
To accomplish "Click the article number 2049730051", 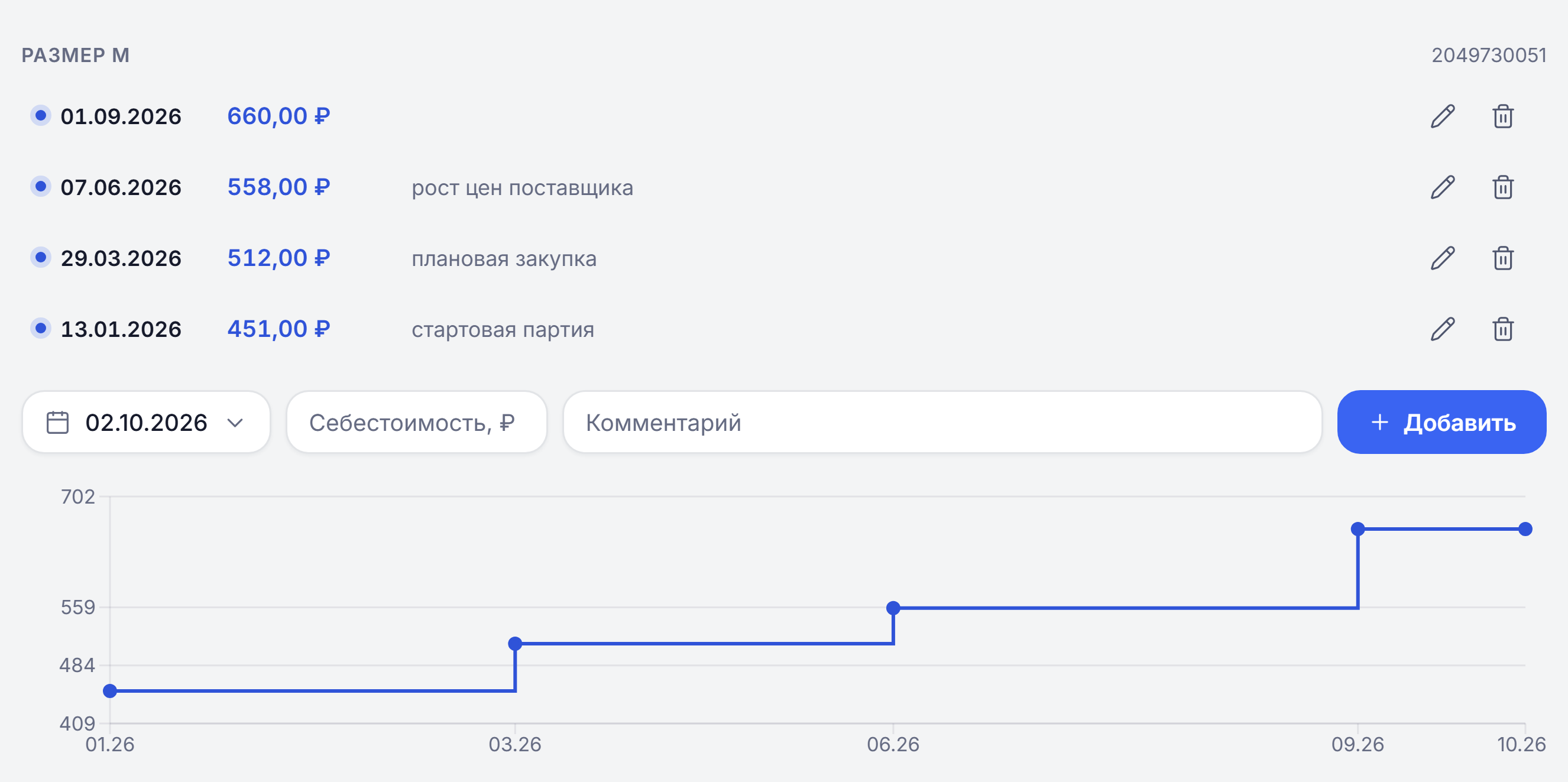I will coord(1489,56).
